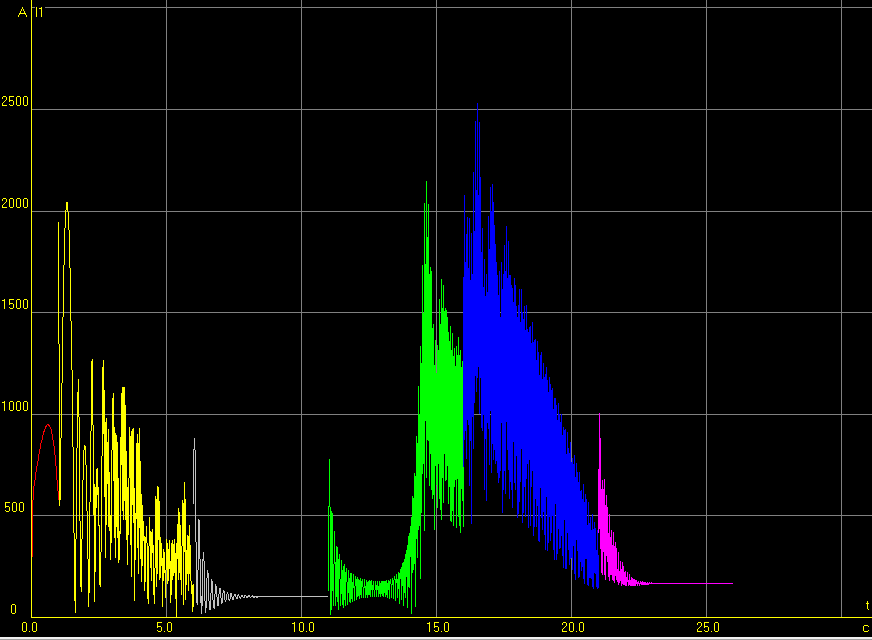Click the 2500 value on the vertical axis
The image size is (872, 640).
coord(15,102)
